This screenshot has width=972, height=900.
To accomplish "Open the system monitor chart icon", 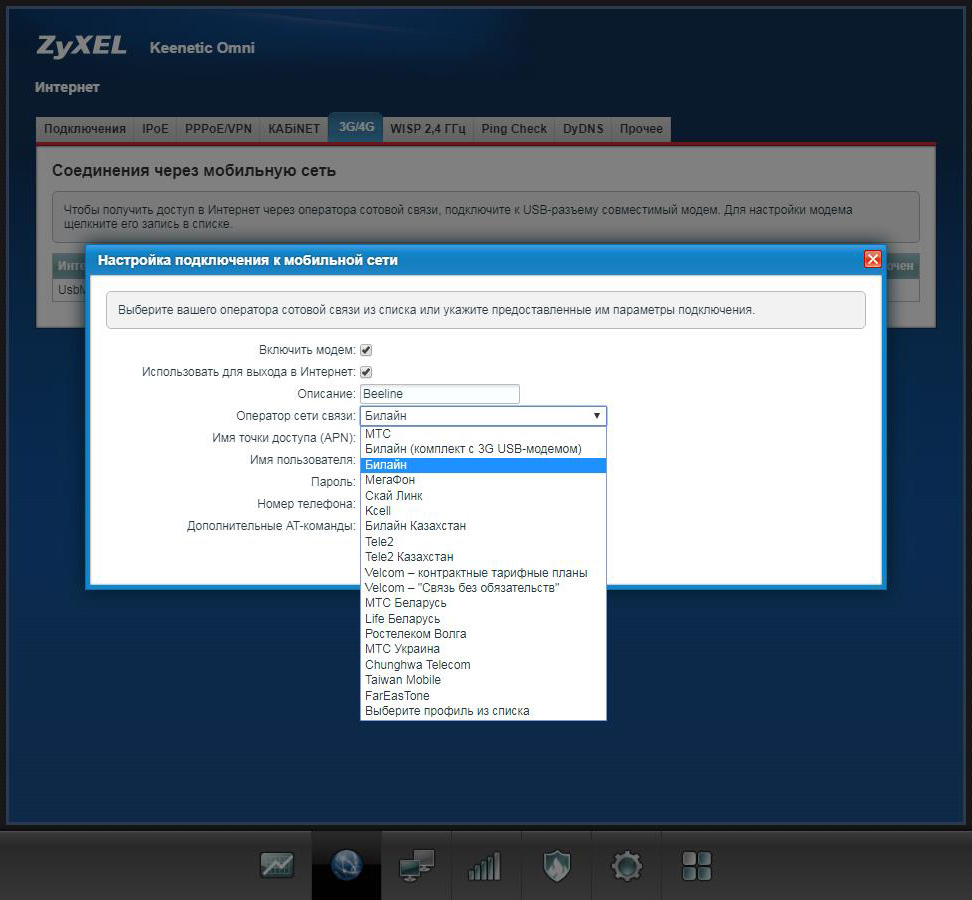I will (x=277, y=865).
